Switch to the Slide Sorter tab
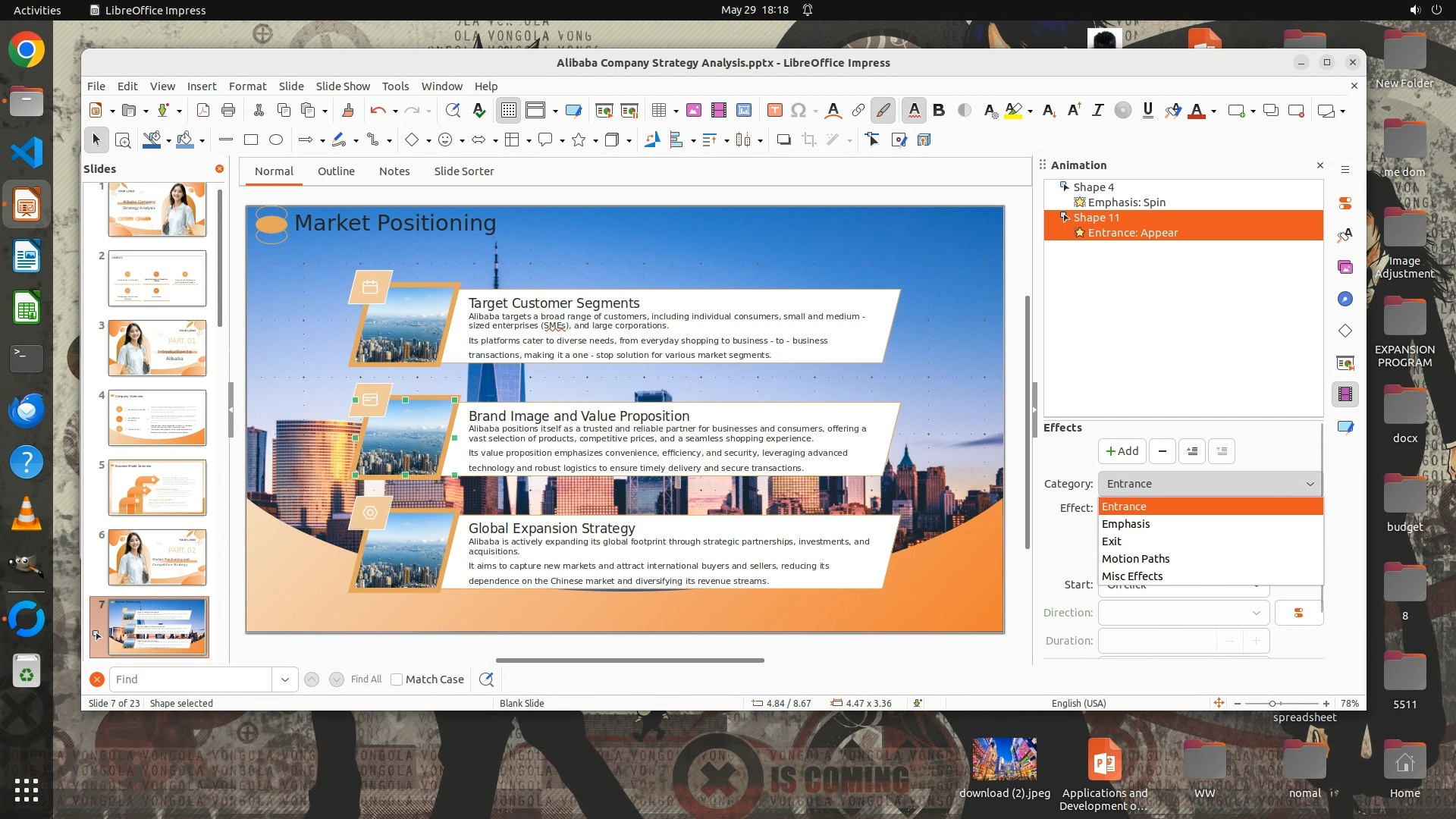Image resolution: width=1456 pixels, height=819 pixels. pos(463,171)
